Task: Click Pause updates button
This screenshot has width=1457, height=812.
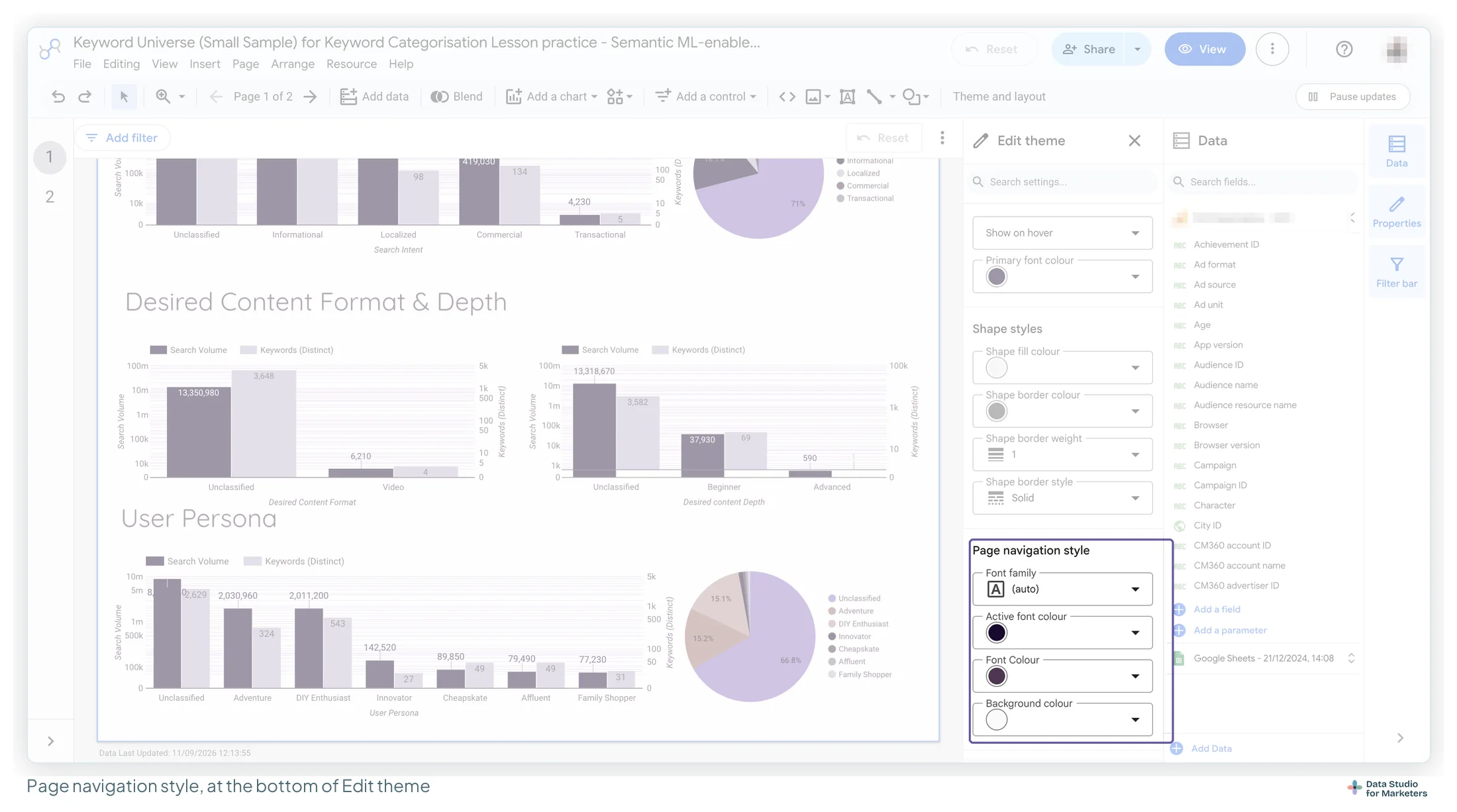Action: (1353, 97)
